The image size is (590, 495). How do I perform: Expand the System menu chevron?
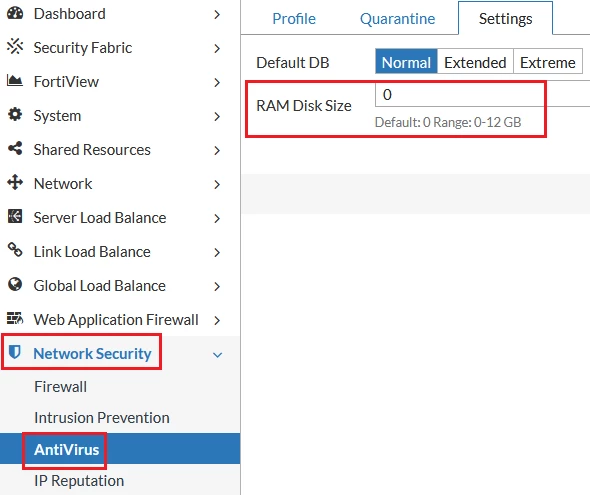click(x=217, y=117)
